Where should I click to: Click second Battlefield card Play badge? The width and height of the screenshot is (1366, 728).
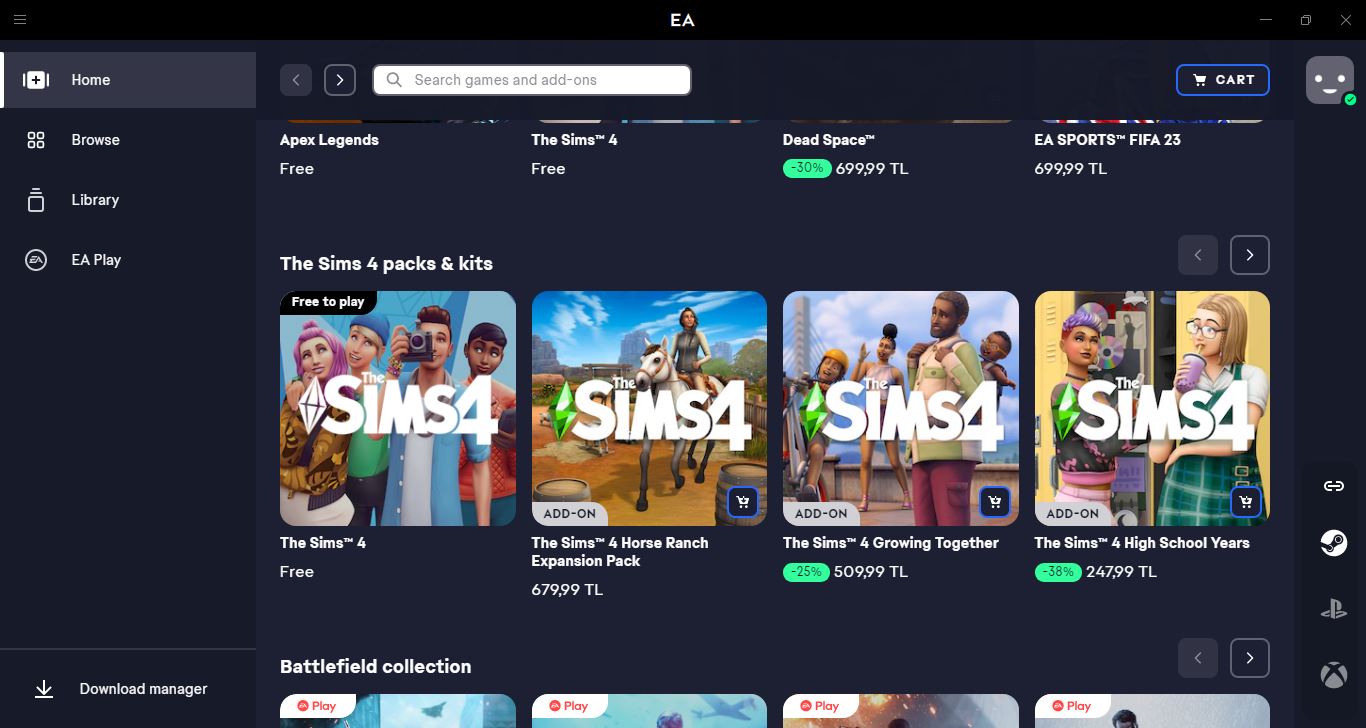[x=568, y=706]
